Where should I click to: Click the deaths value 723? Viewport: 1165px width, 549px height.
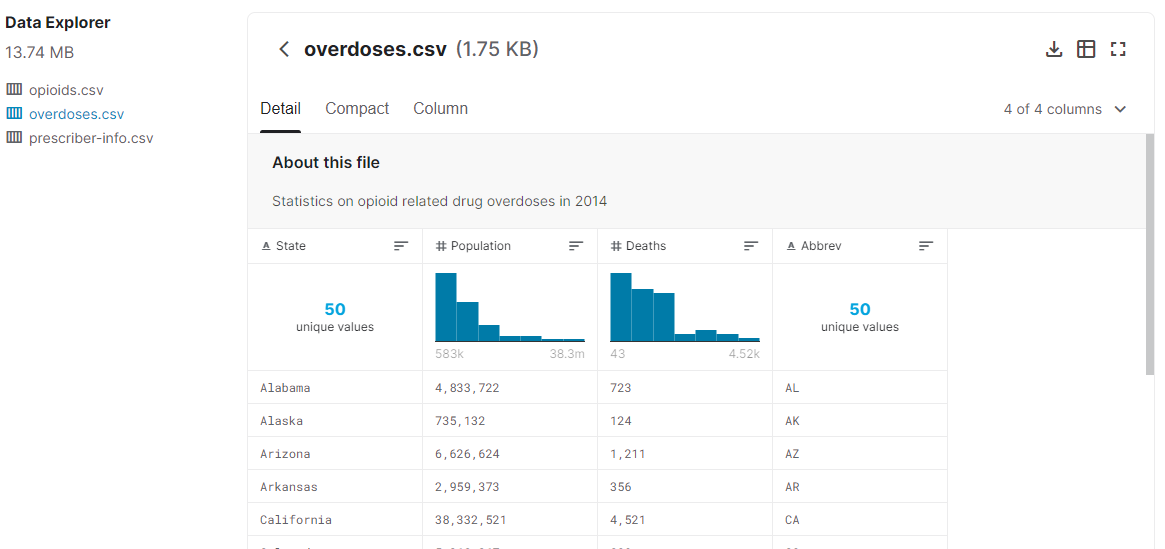point(620,388)
